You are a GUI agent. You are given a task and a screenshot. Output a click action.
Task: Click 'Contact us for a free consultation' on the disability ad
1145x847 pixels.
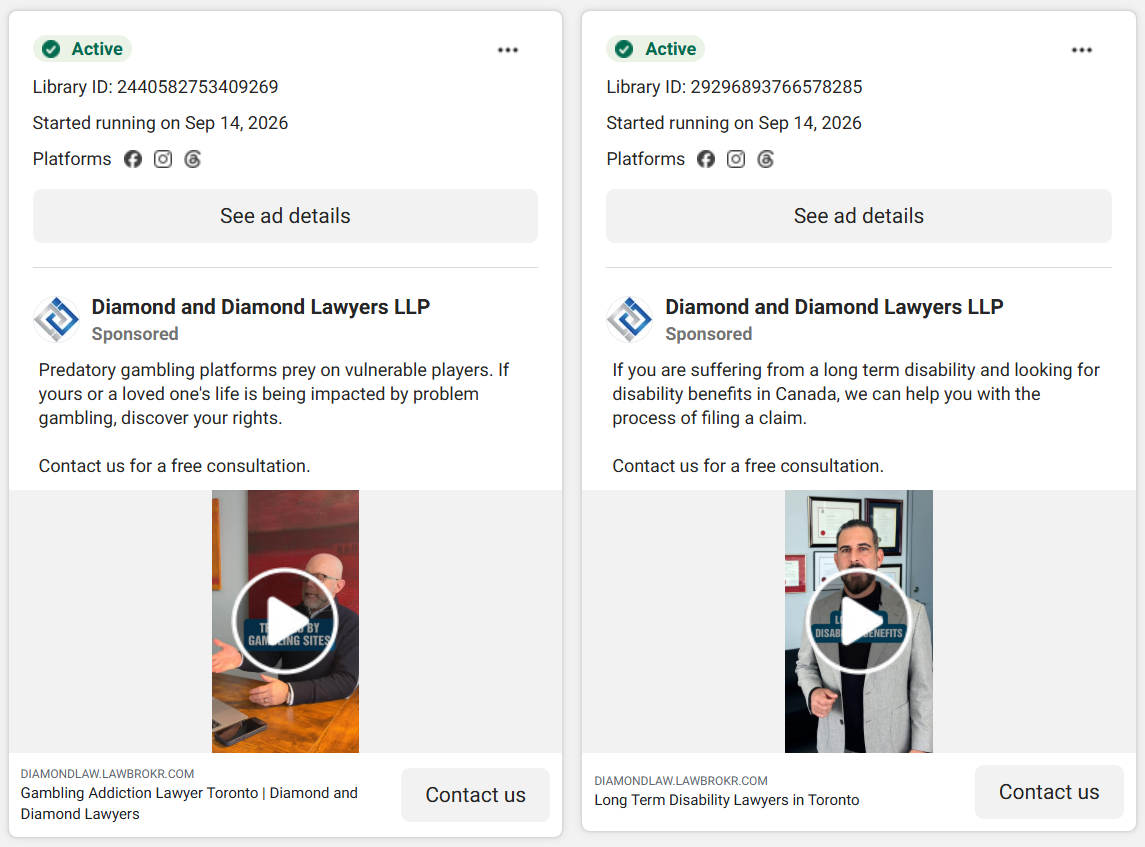[x=748, y=466]
